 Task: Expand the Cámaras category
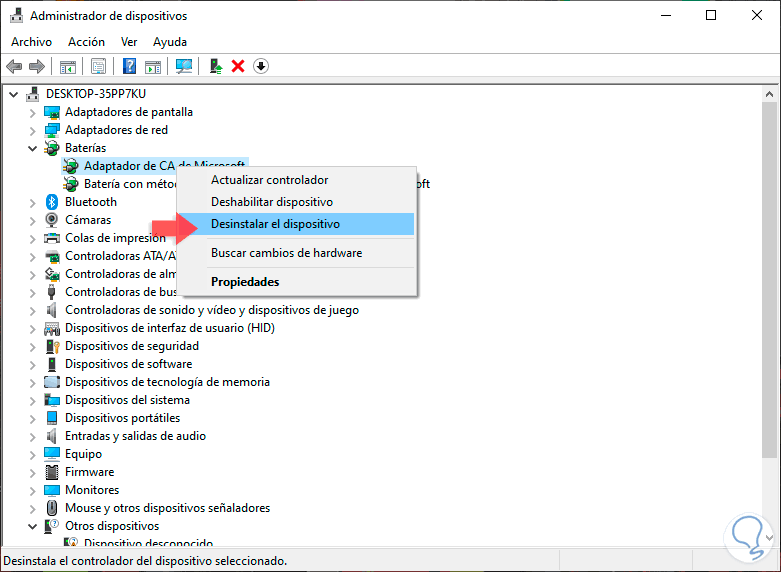coord(33,220)
